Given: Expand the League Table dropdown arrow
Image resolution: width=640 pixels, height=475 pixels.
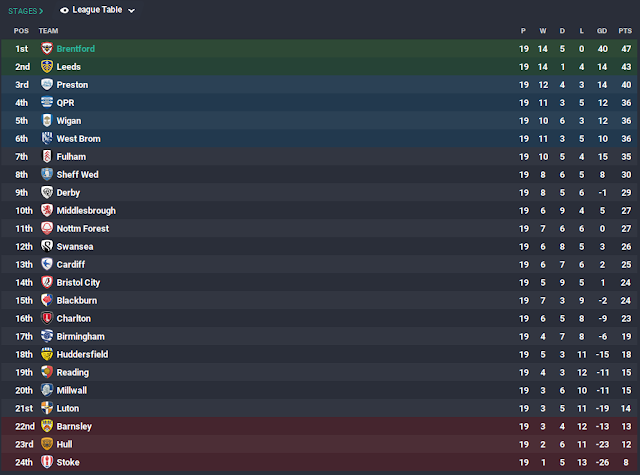Looking at the screenshot, I should [x=131, y=11].
